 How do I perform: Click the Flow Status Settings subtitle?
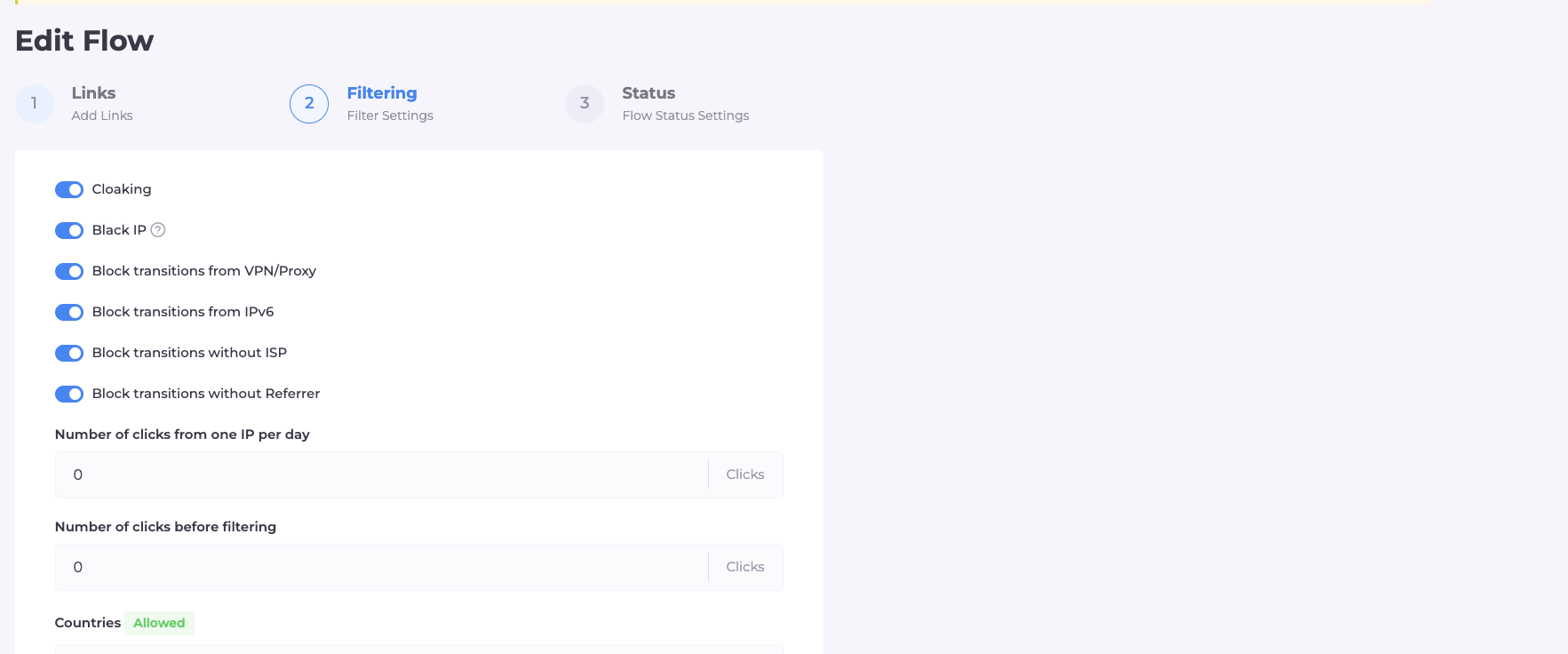point(685,116)
